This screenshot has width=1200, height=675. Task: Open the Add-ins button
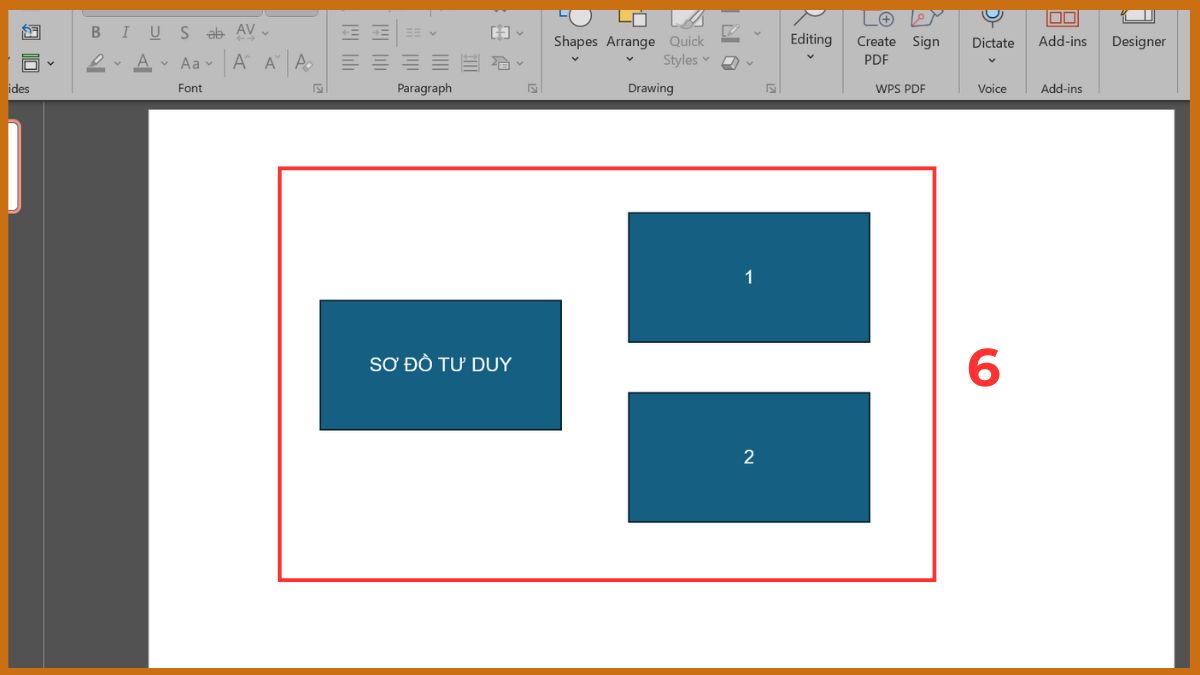point(1062,30)
